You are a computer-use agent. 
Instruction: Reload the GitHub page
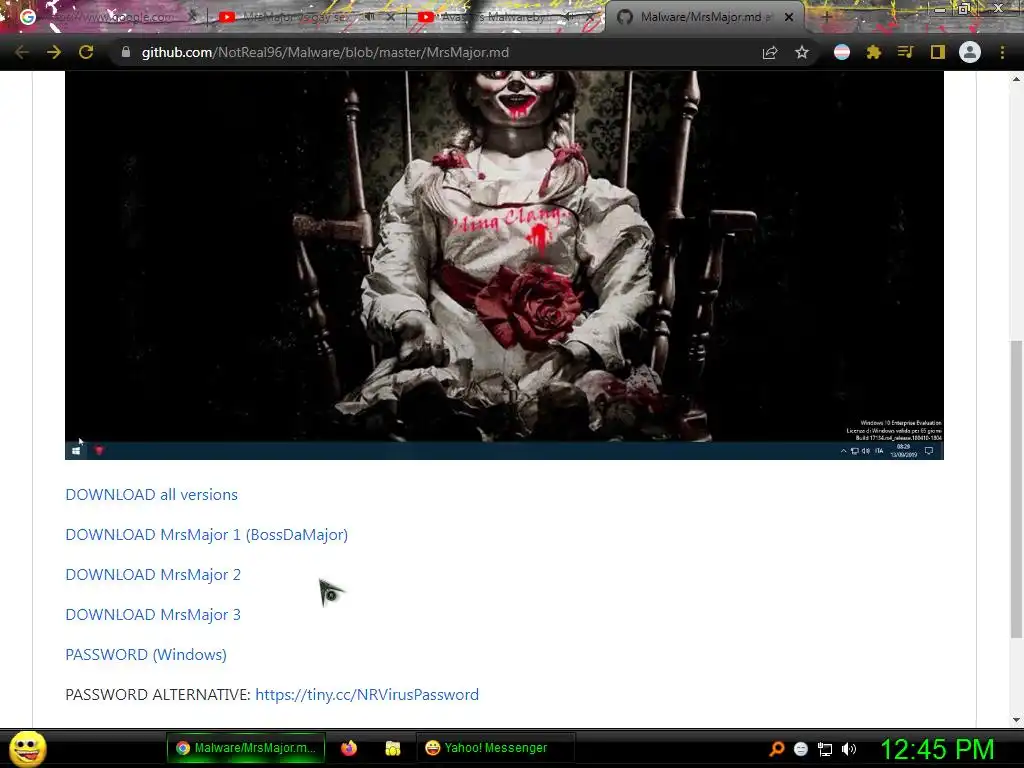pos(86,52)
